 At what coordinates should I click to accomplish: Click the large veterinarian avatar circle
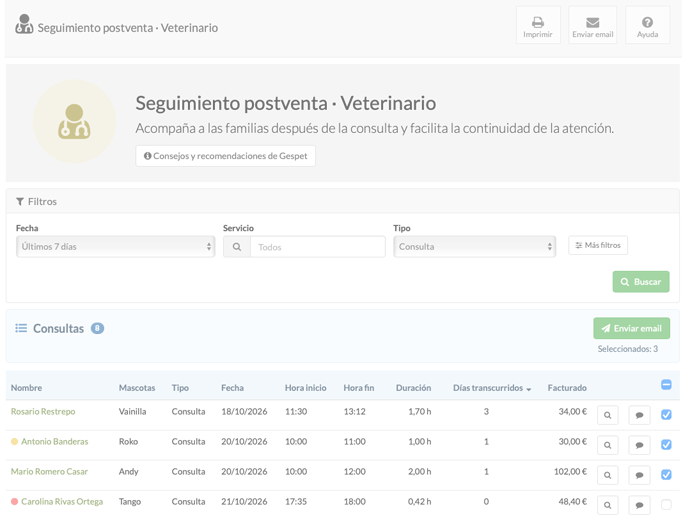tap(74, 121)
